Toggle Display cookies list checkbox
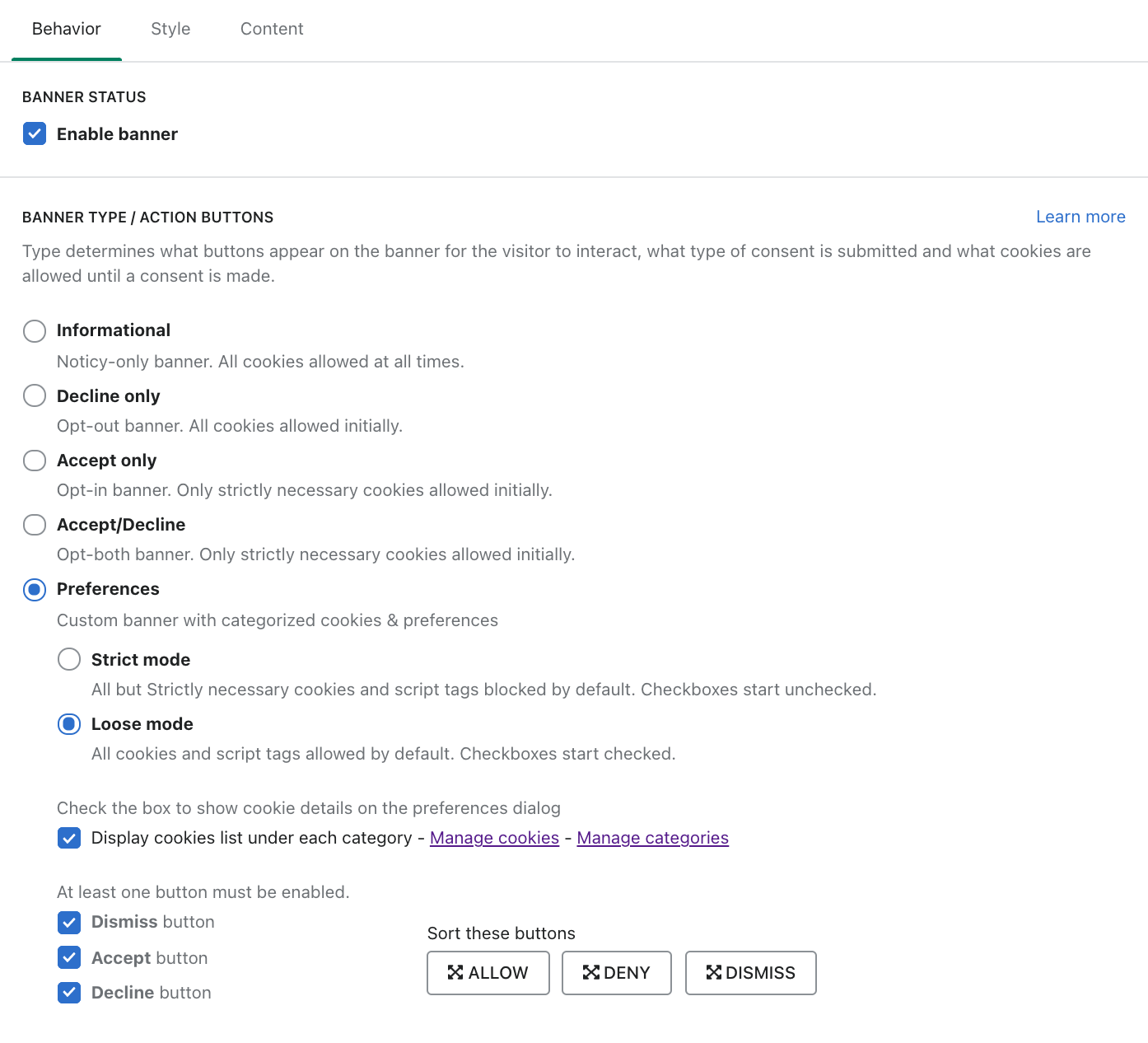 pyautogui.click(x=69, y=838)
